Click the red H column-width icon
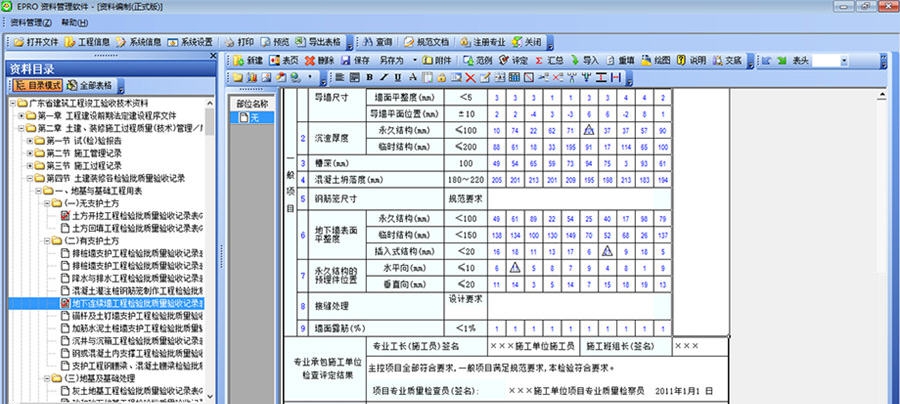The height and width of the screenshot is (404, 900). [616, 77]
